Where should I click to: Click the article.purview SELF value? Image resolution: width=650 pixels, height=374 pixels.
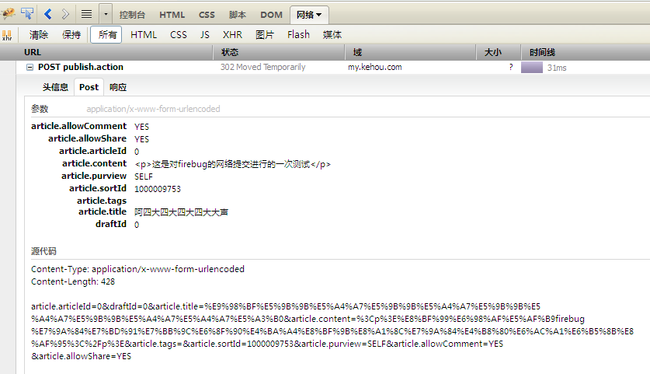(x=143, y=177)
